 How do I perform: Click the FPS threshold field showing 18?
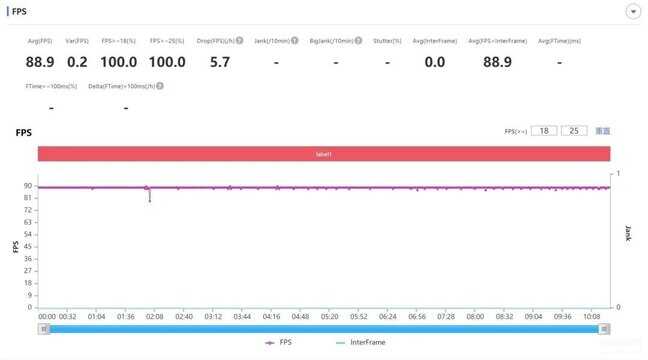point(544,131)
